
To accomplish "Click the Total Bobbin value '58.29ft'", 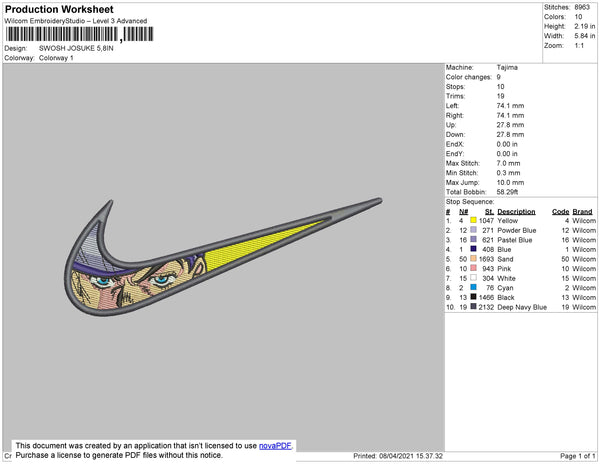I will [507, 192].
